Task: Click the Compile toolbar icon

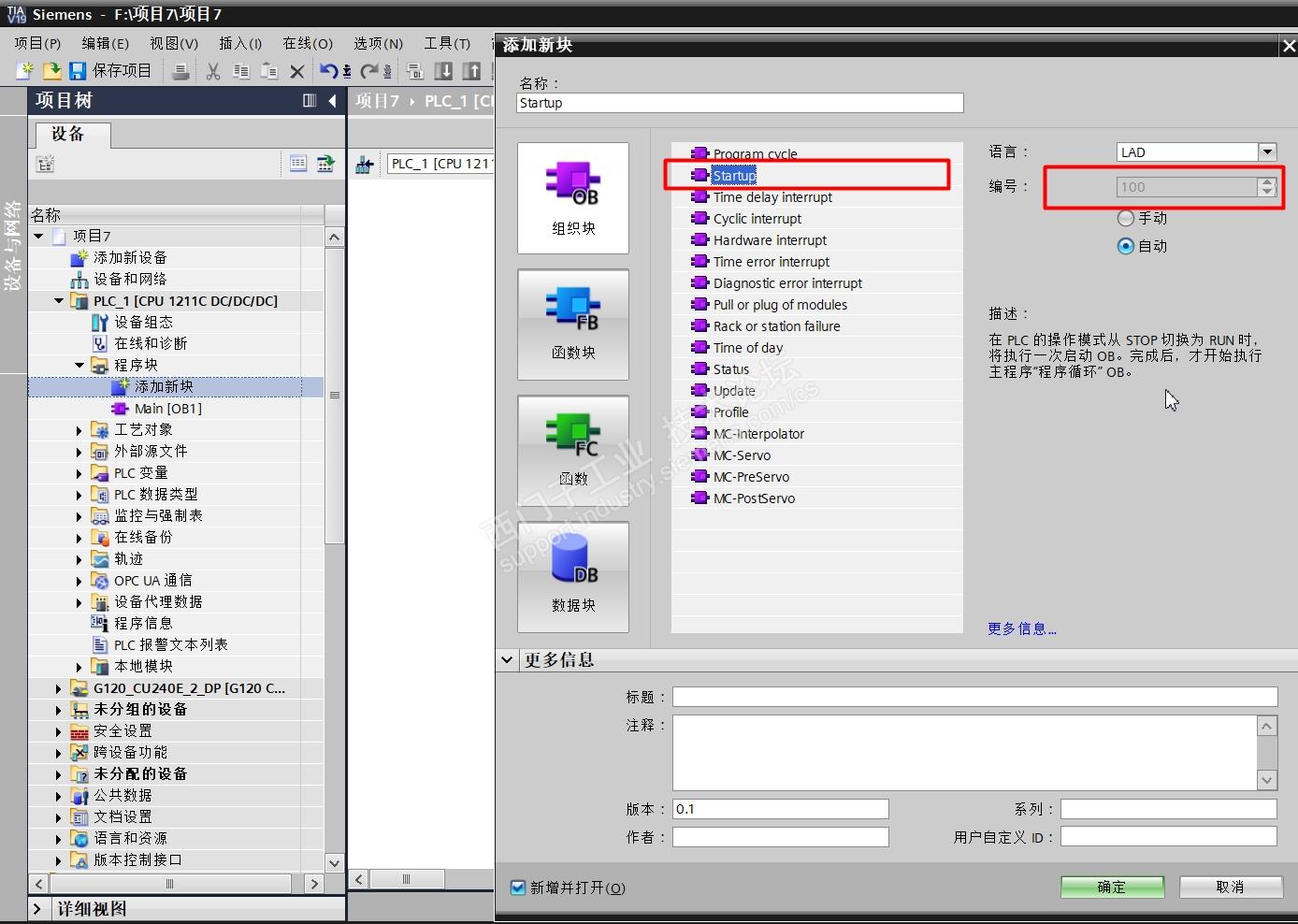Action: (x=415, y=71)
